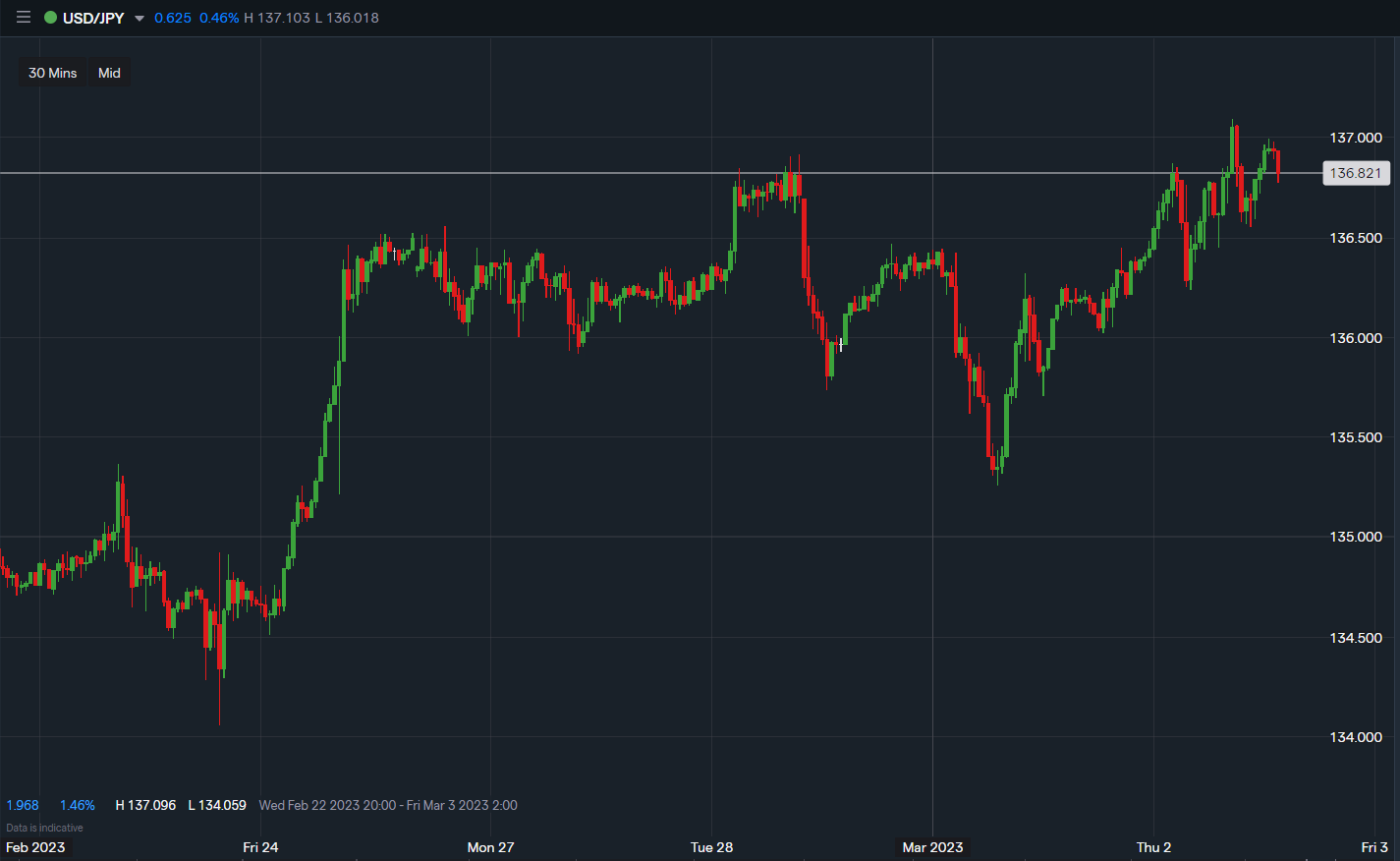The height and width of the screenshot is (861, 1400).
Task: Select the 136.000 price axis label
Action: pyautogui.click(x=1356, y=338)
